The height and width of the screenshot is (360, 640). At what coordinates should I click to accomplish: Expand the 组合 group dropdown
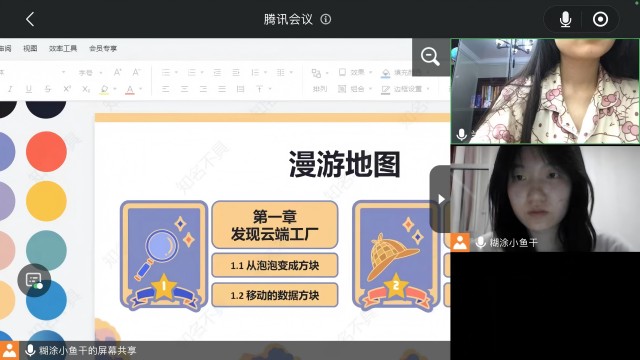(370, 89)
